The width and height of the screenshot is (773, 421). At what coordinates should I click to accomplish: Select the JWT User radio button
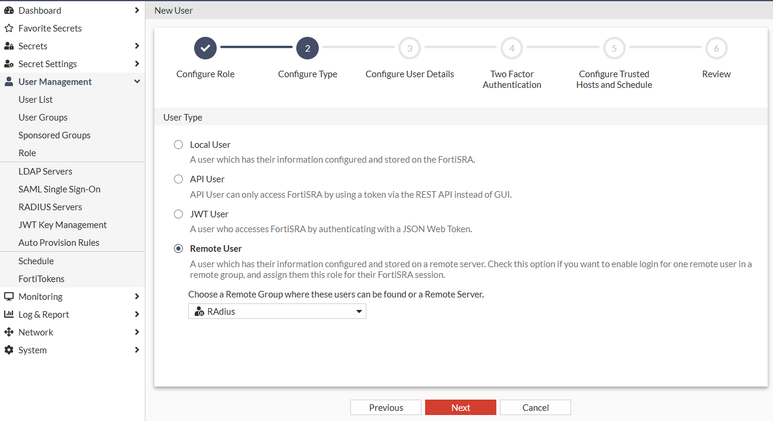pyautogui.click(x=178, y=214)
